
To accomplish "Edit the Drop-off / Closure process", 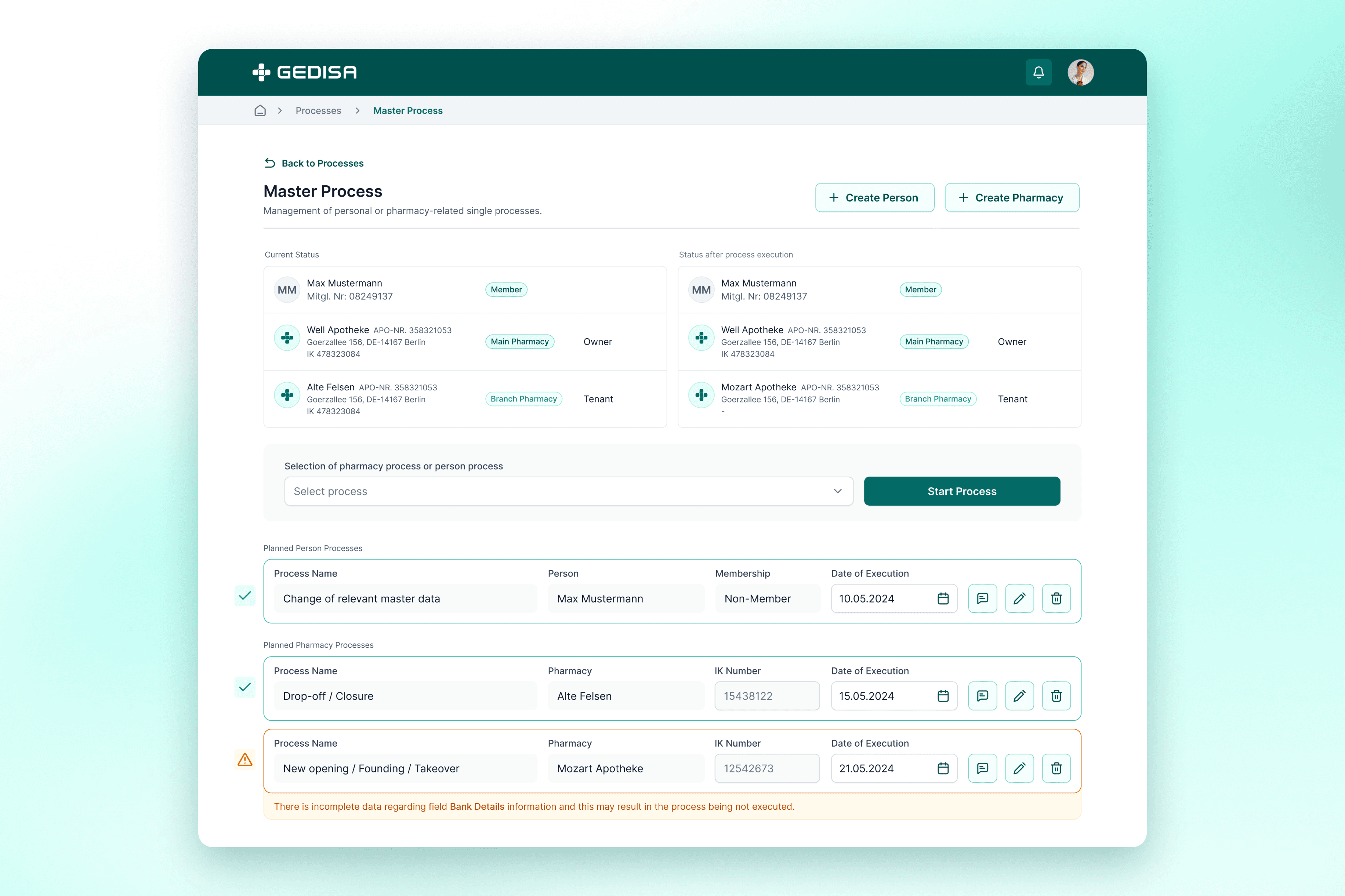I will [1019, 695].
